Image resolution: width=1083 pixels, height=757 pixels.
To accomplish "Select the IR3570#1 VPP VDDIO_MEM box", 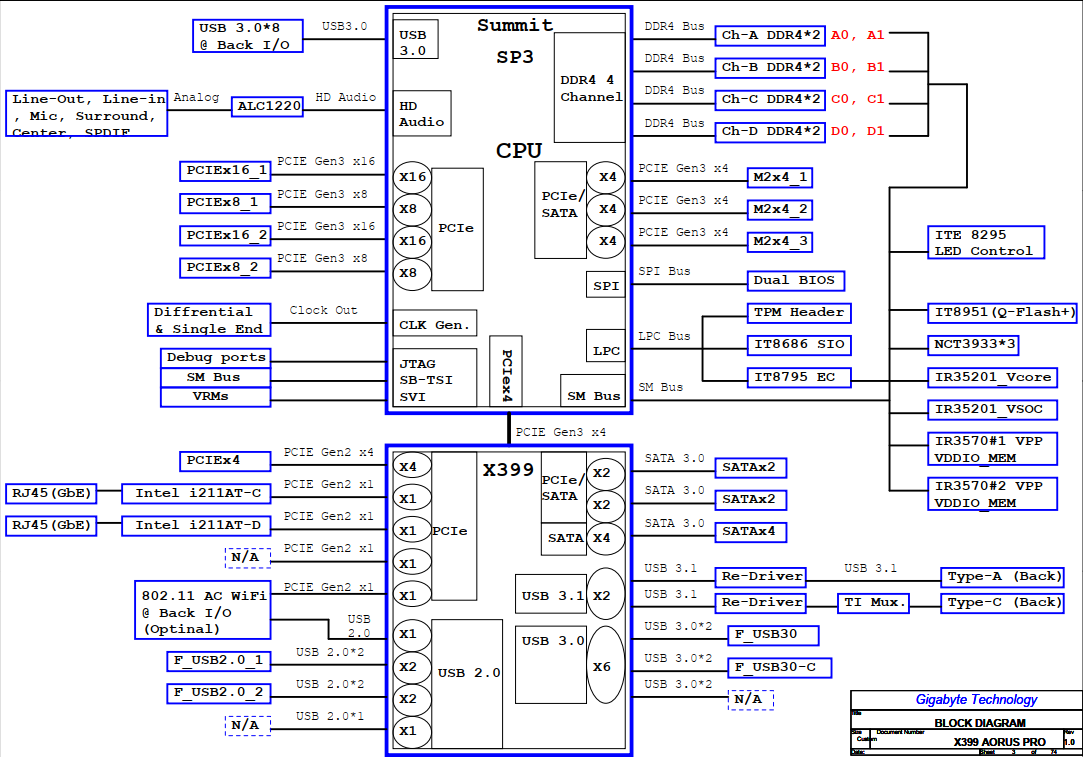I will (x=993, y=449).
